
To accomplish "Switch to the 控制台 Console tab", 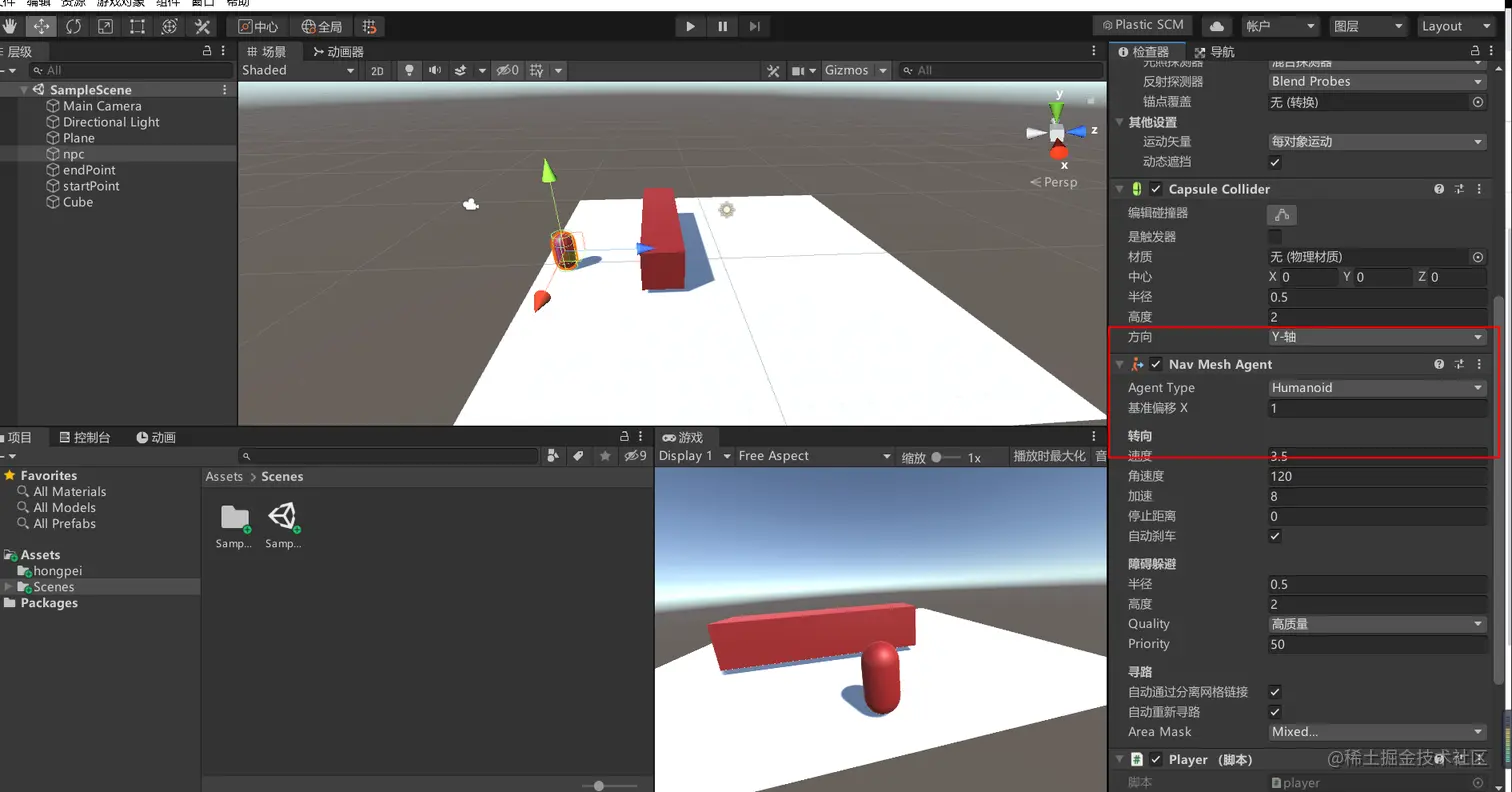I will (85, 437).
